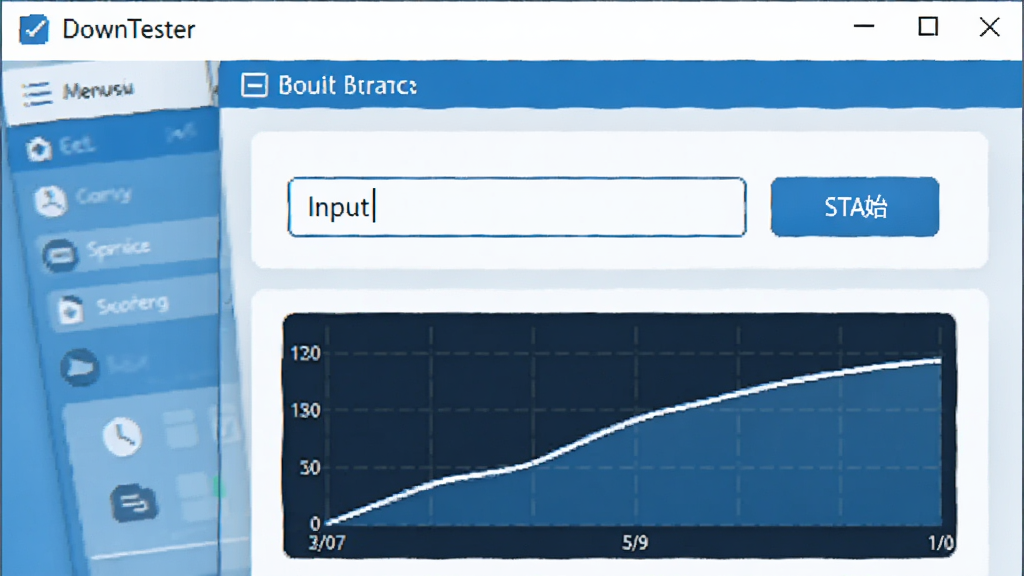This screenshot has width=1024, height=576.
Task: Select the "5/9" date label under chart
Action: (x=635, y=543)
